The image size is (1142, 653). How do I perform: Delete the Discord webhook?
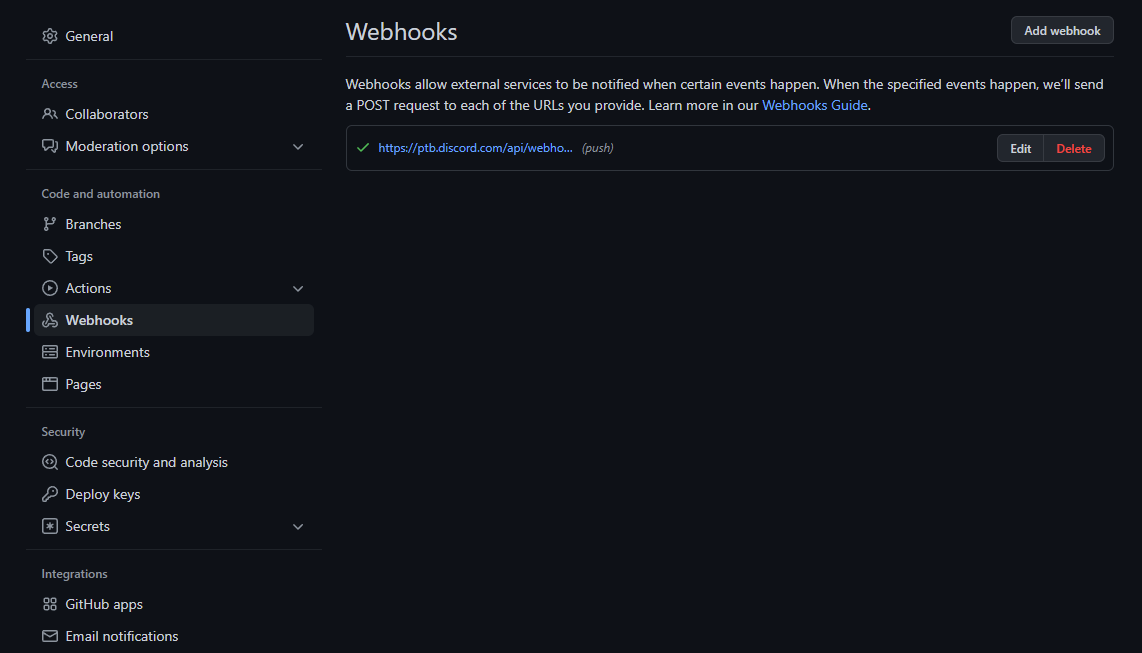[x=1074, y=148]
